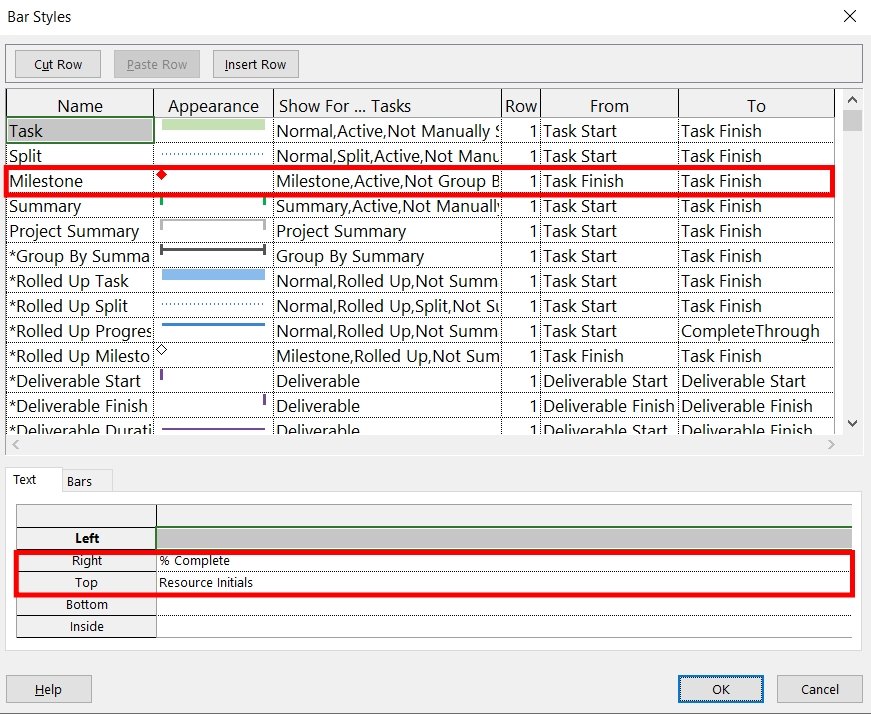The image size is (871, 714).
Task: Click the blue Rolled Up Task appearance
Action: pos(213,274)
